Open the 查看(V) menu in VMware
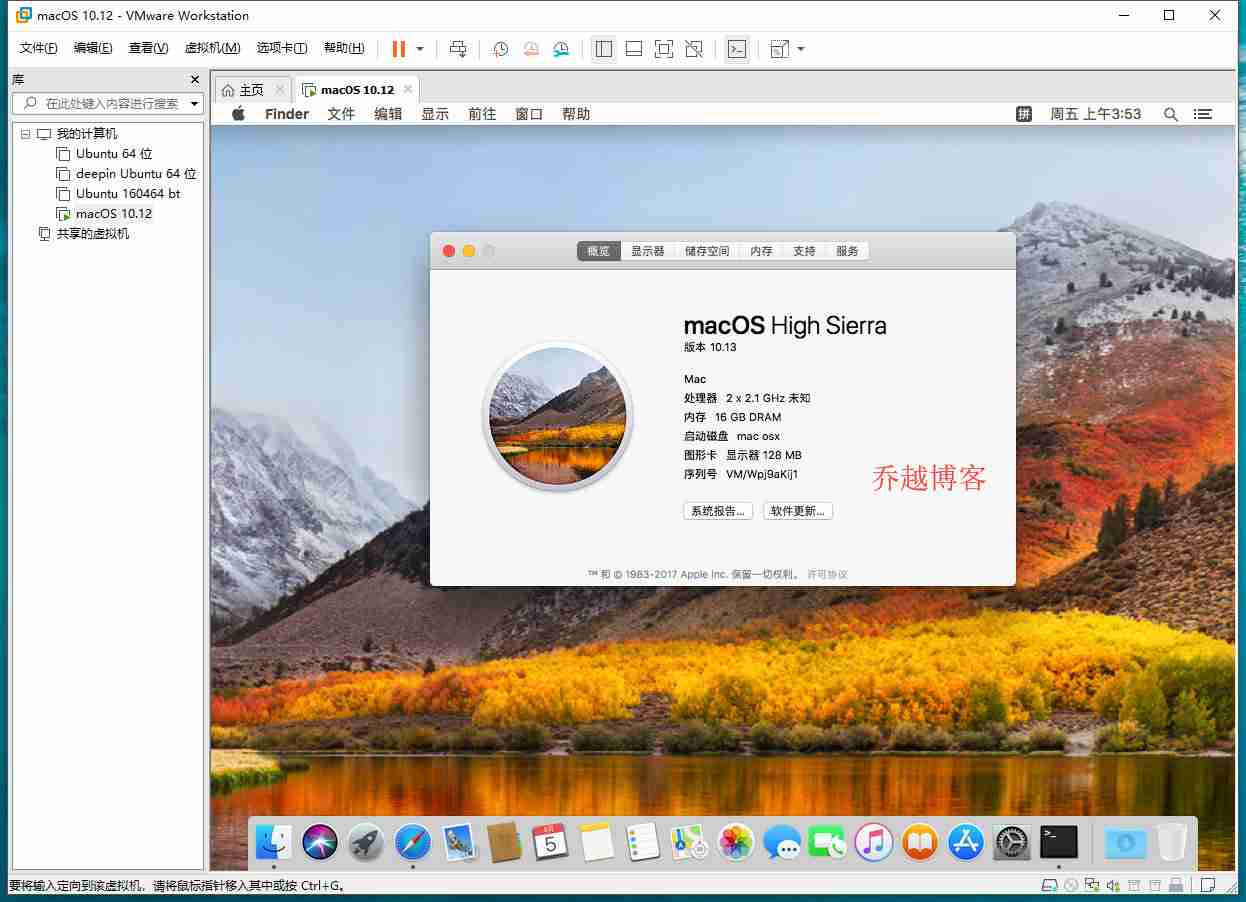 [148, 48]
